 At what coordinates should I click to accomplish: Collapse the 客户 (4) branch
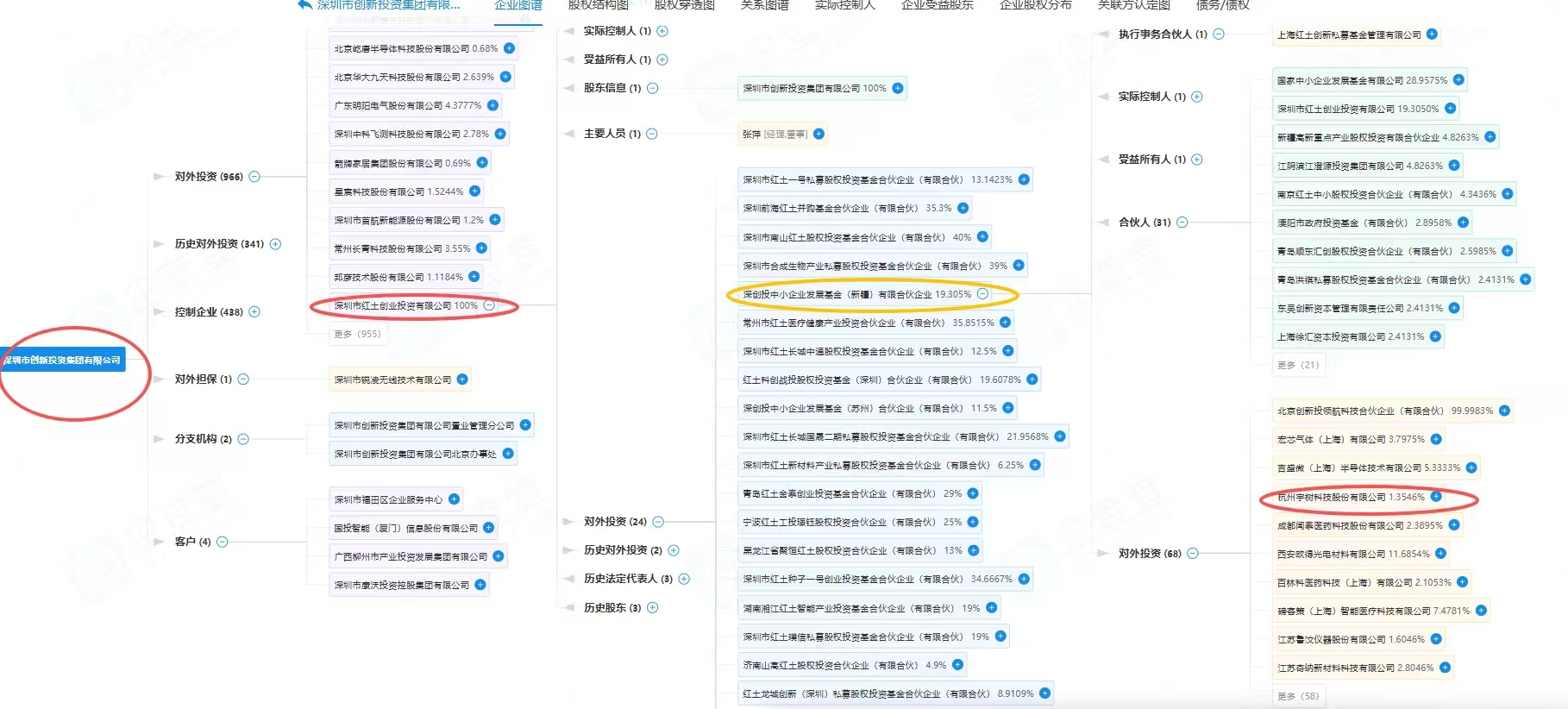(223, 542)
